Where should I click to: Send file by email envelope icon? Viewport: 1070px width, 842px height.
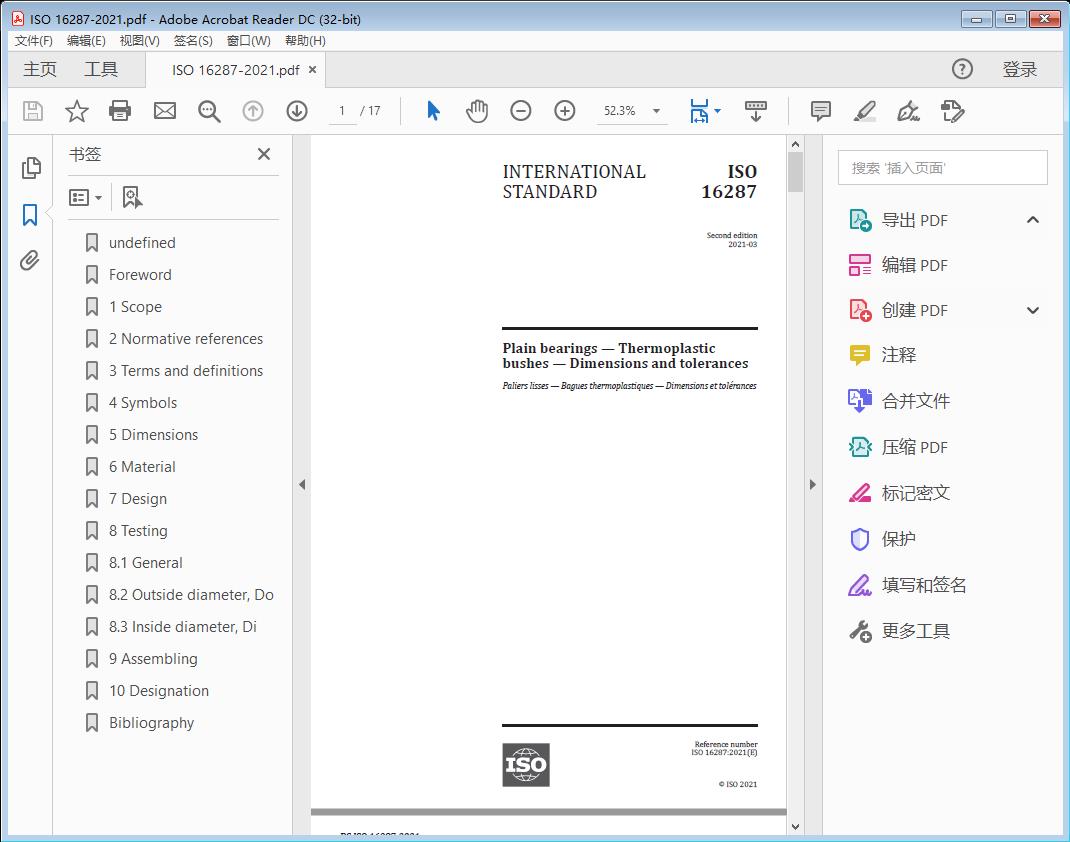[x=165, y=111]
